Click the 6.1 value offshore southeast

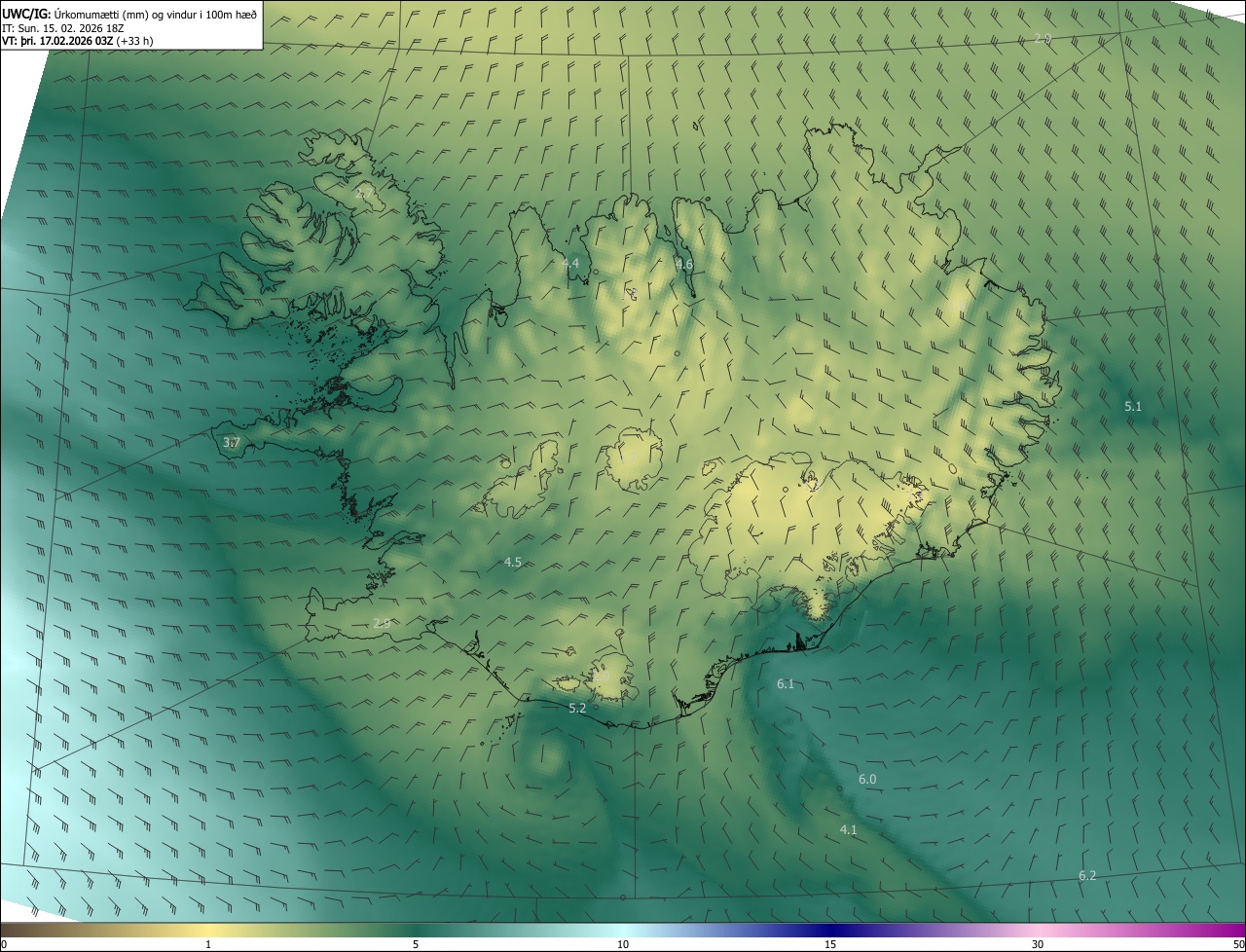(786, 684)
